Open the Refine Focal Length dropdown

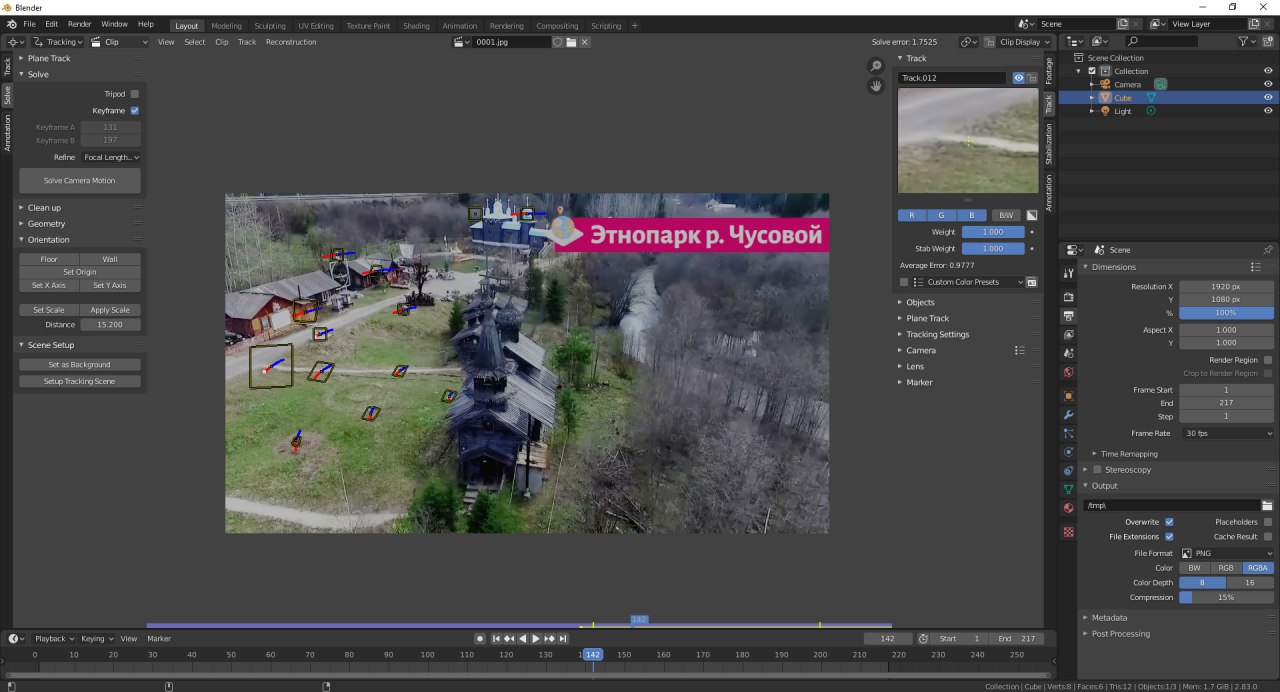(x=110, y=158)
